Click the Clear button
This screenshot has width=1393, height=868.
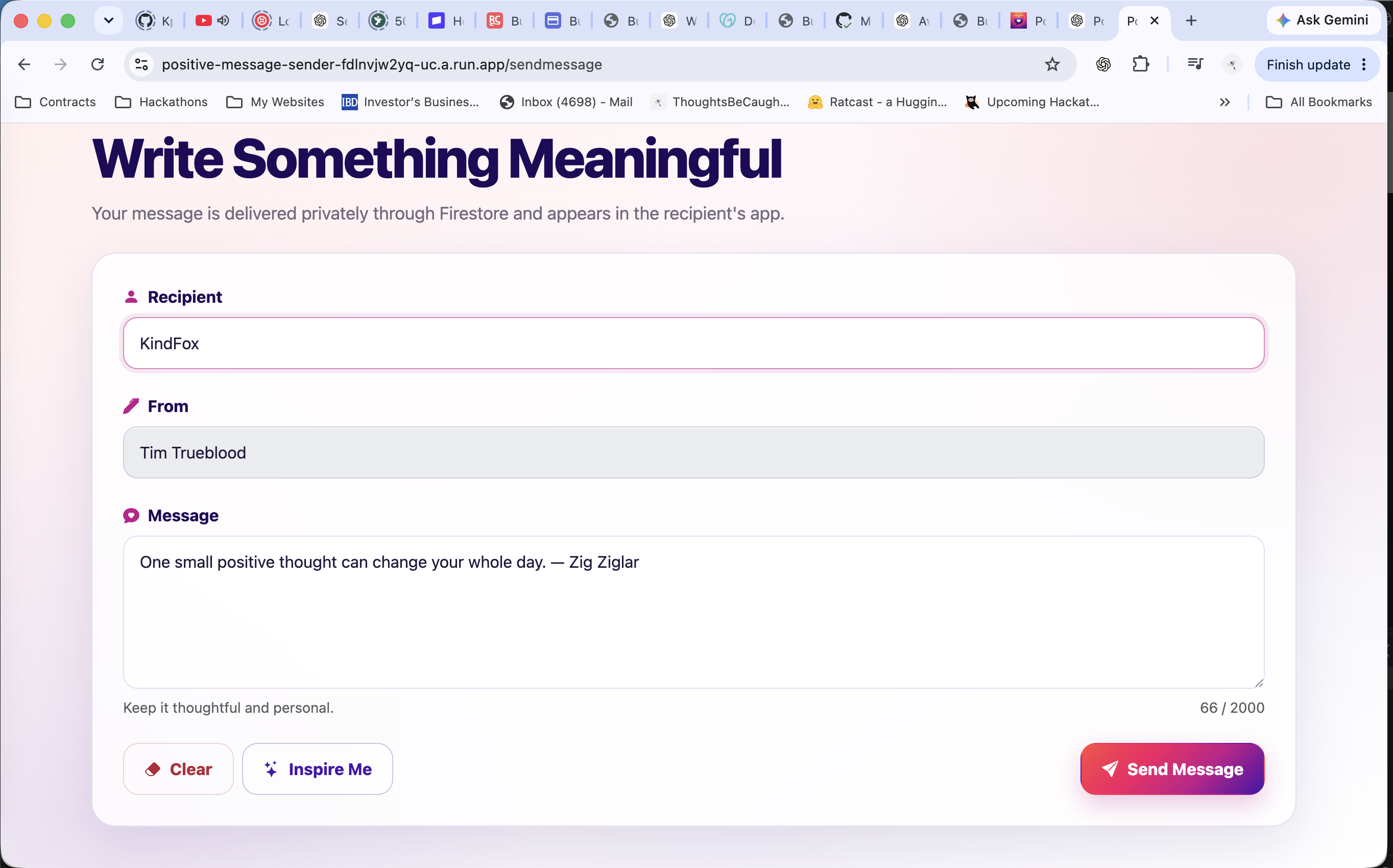[178, 768]
